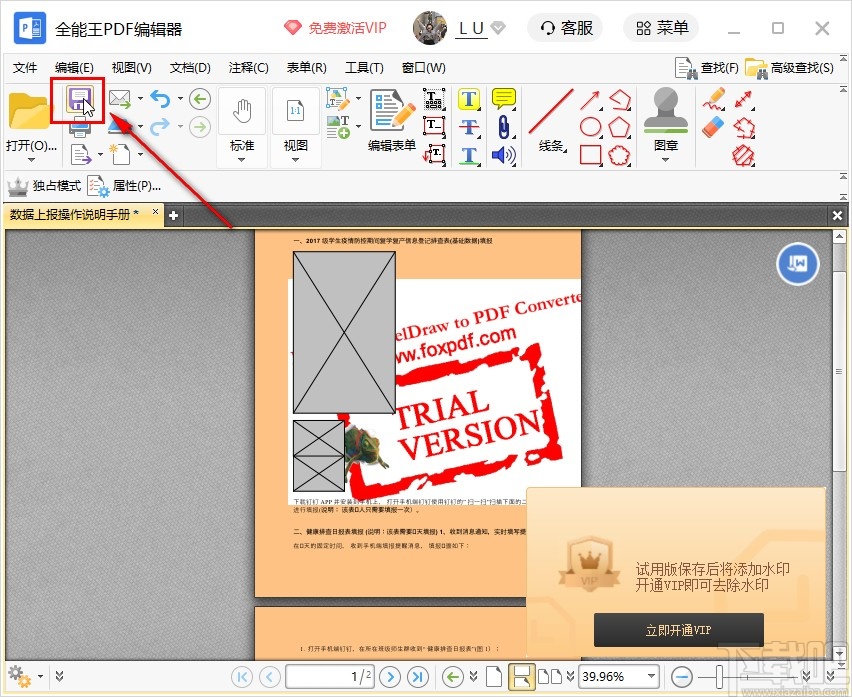Viewport: 852px width, 697px height.
Task: Toggle single page layout in status bar
Action: pyautogui.click(x=493, y=676)
